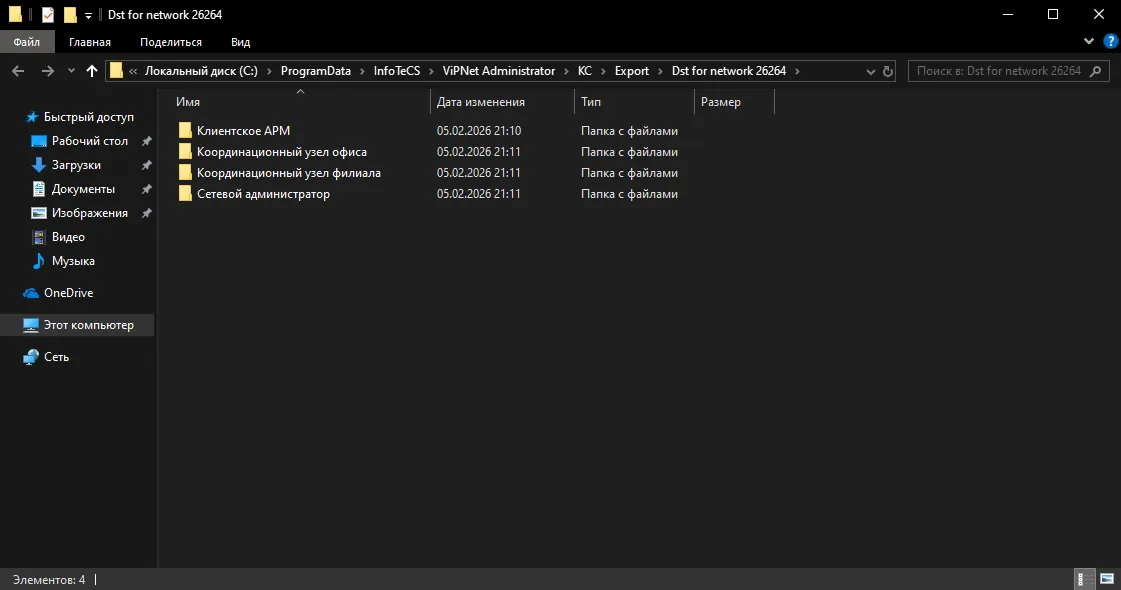This screenshot has width=1121, height=590.
Task: Click the new folder icon in title bar
Action: 70,14
